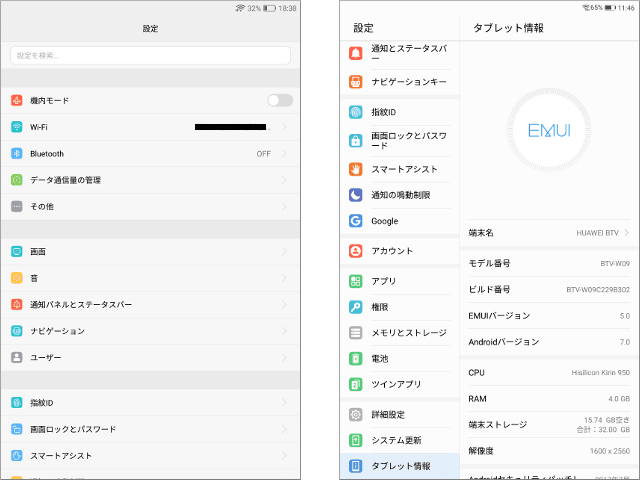Tap the ビルド番号 row

[549, 289]
